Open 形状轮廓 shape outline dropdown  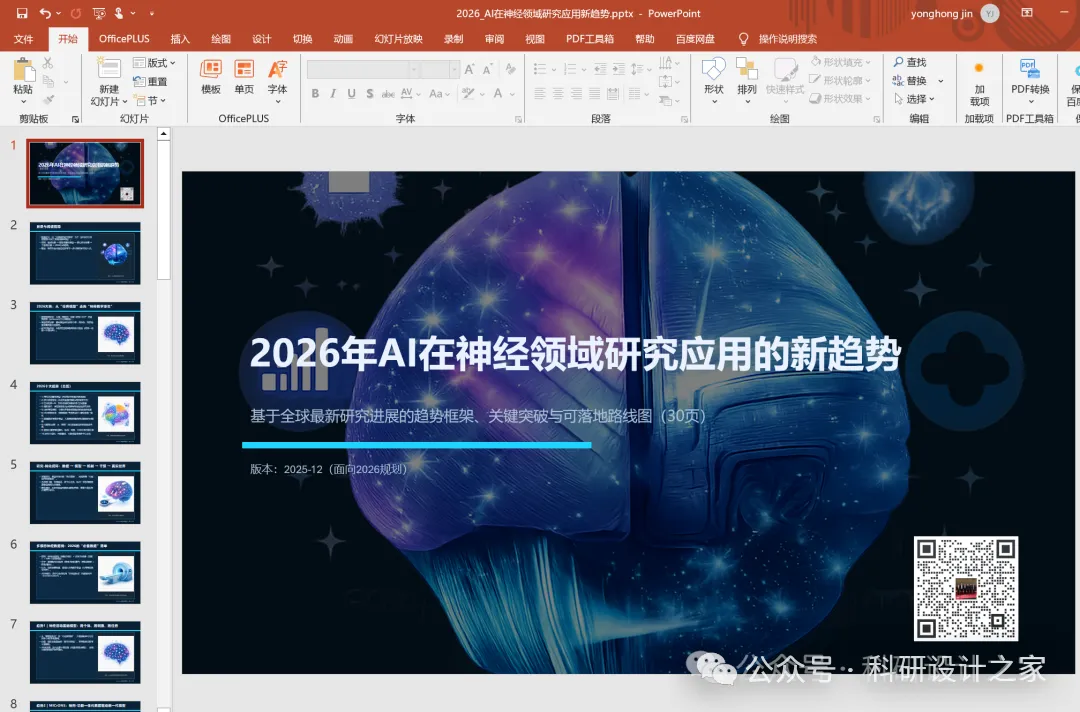click(841, 81)
